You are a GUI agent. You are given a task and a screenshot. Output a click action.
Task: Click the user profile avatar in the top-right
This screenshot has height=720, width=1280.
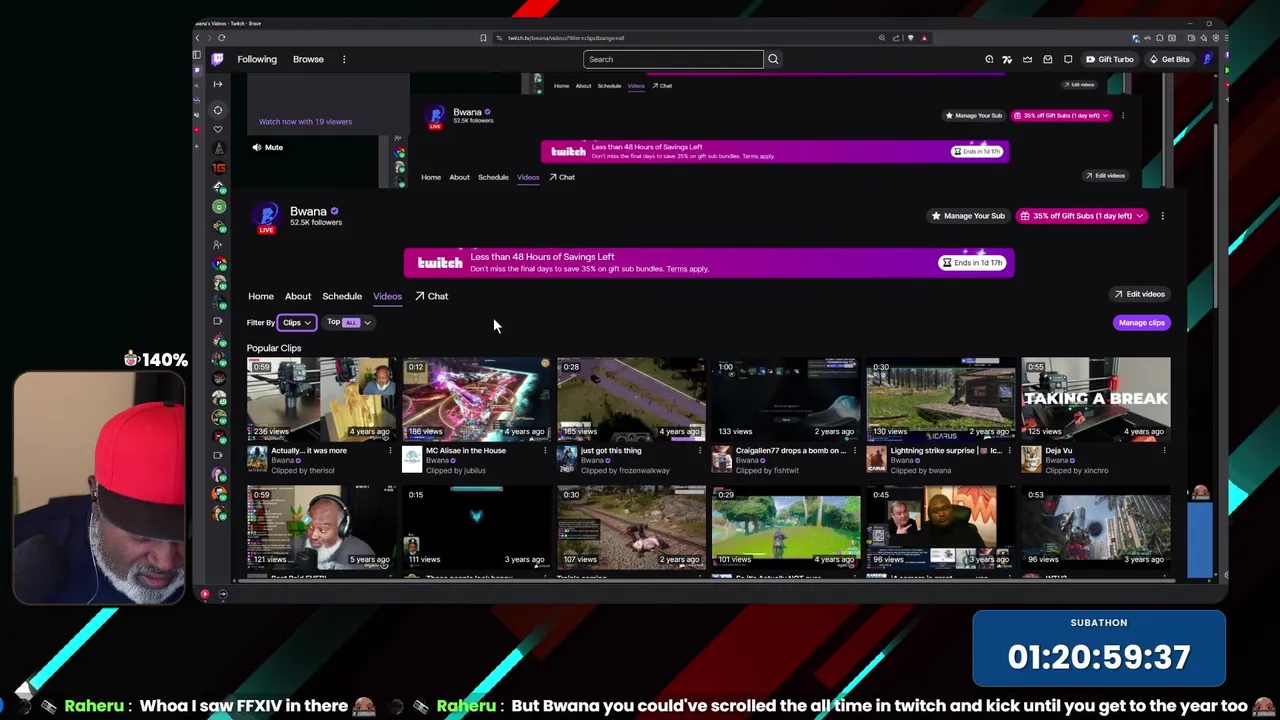tap(1208, 59)
